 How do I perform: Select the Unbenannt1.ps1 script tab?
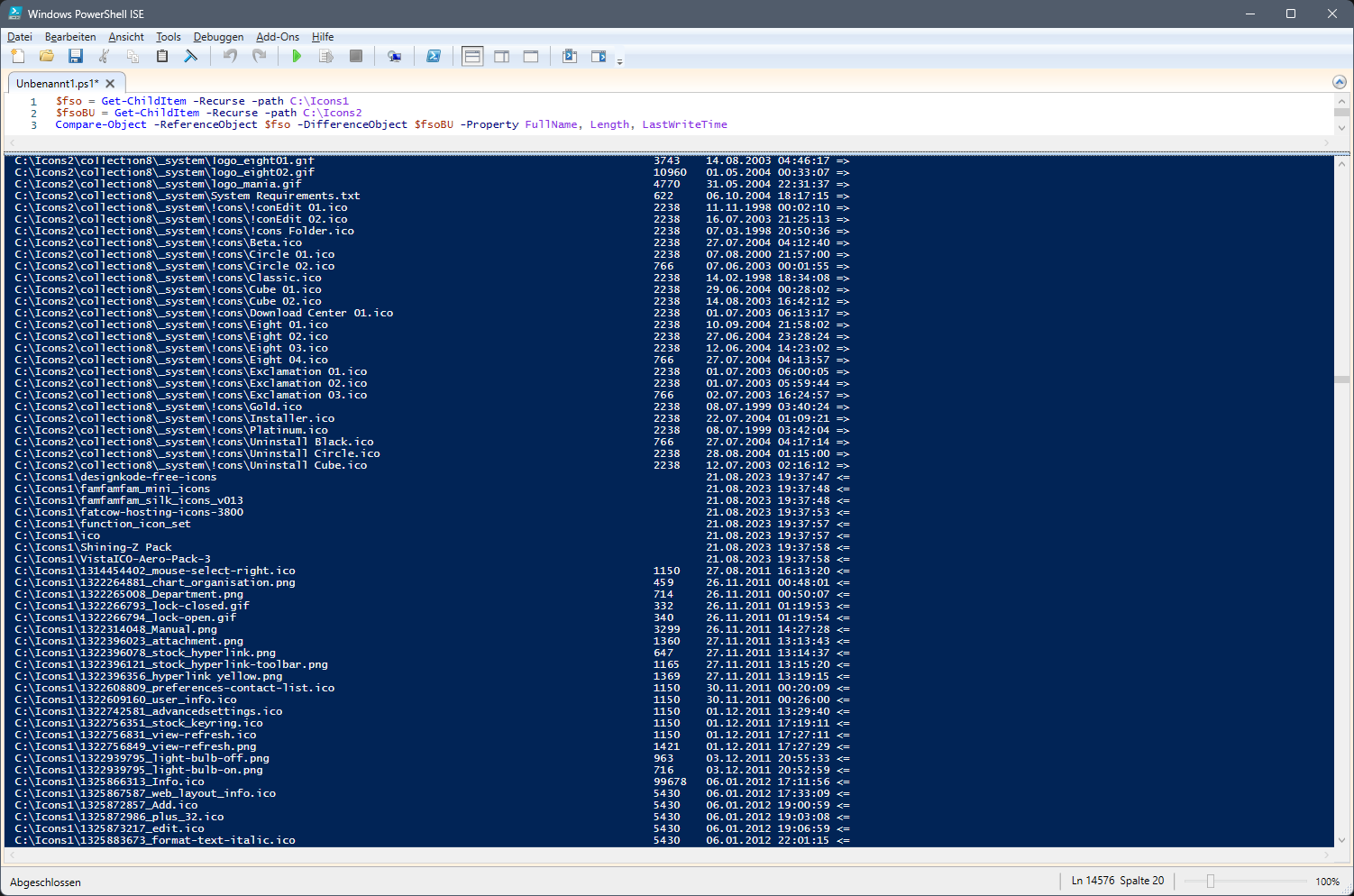pyautogui.click(x=58, y=83)
